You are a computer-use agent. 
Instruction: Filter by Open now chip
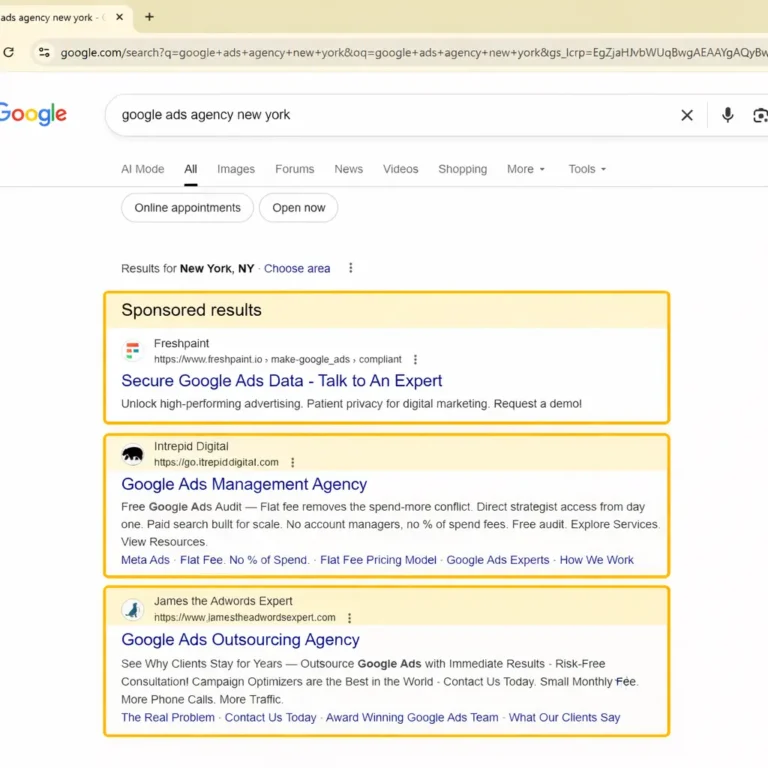[298, 208]
